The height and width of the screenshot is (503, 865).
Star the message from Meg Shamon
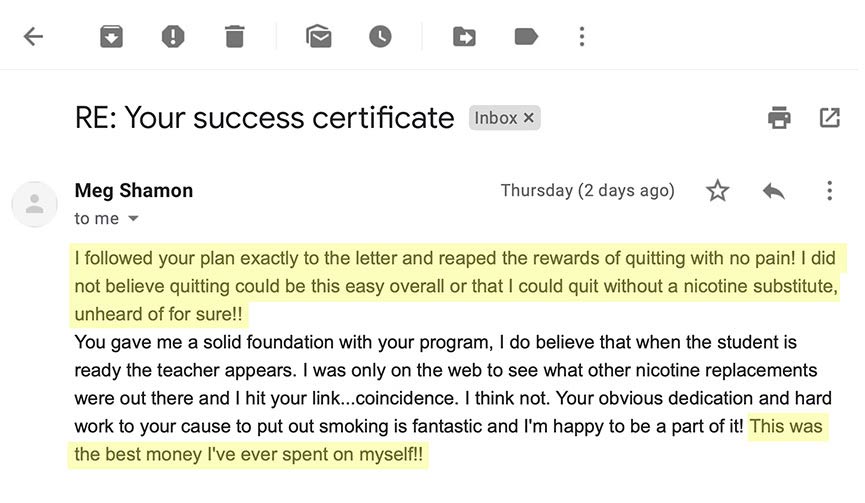pos(718,191)
